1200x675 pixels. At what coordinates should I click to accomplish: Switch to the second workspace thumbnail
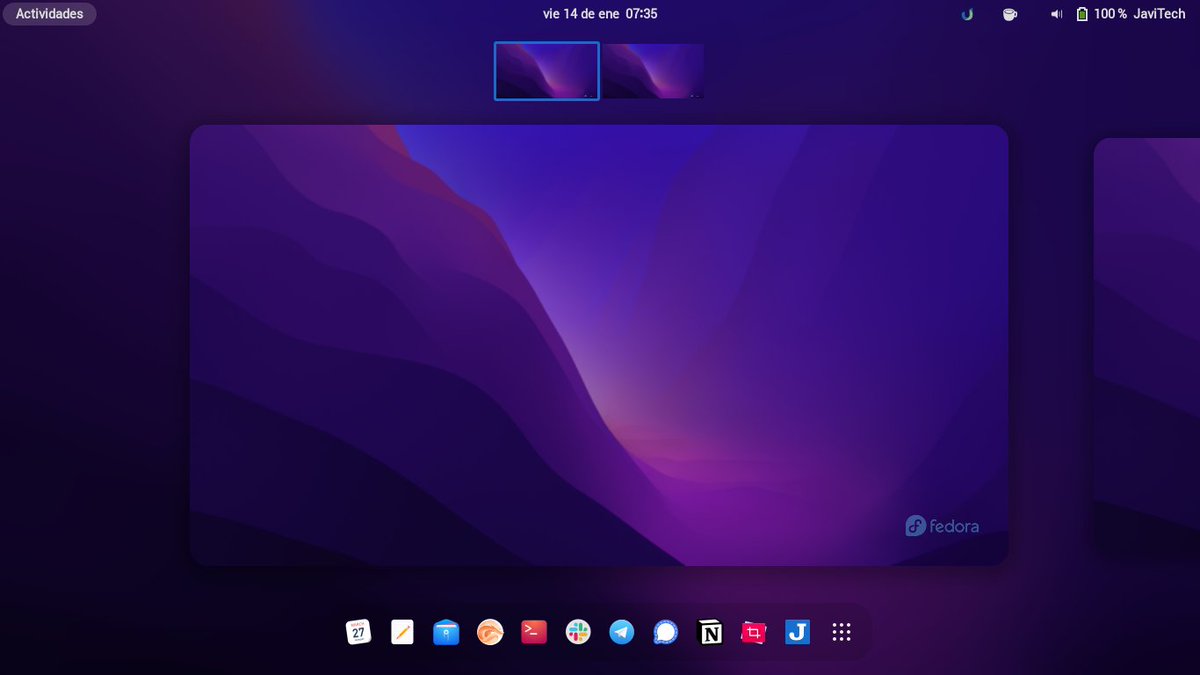point(653,71)
